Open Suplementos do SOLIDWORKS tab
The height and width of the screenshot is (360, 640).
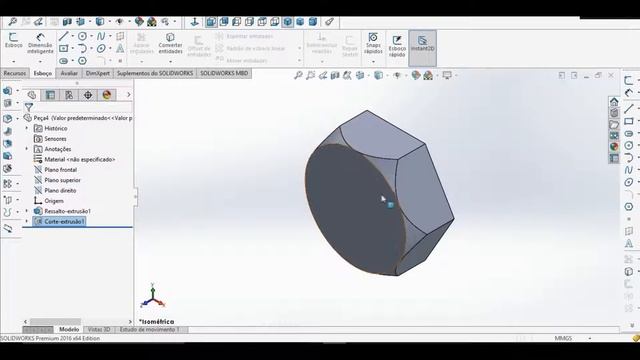[x=155, y=73]
